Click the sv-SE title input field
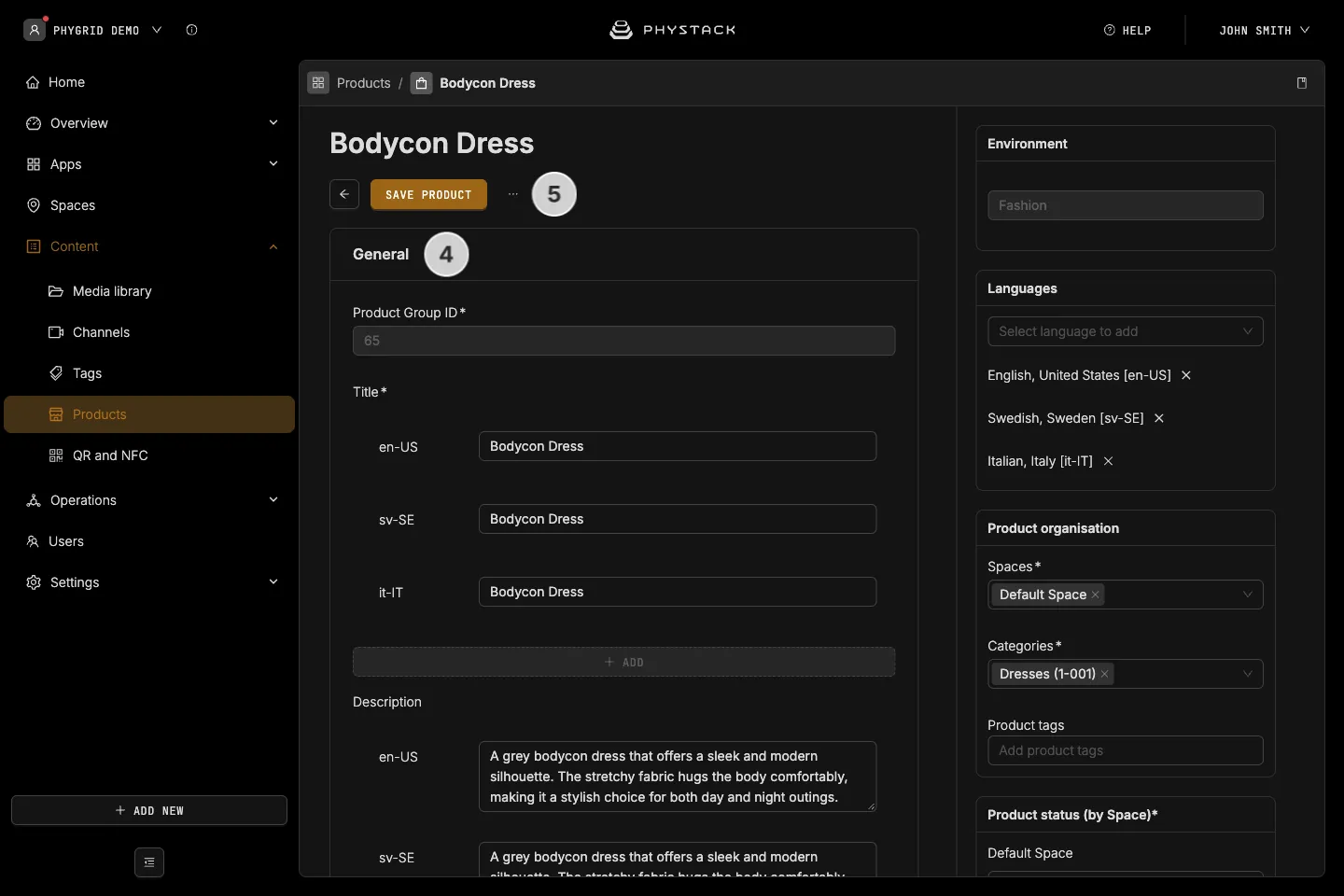Image resolution: width=1344 pixels, height=896 pixels. (678, 519)
